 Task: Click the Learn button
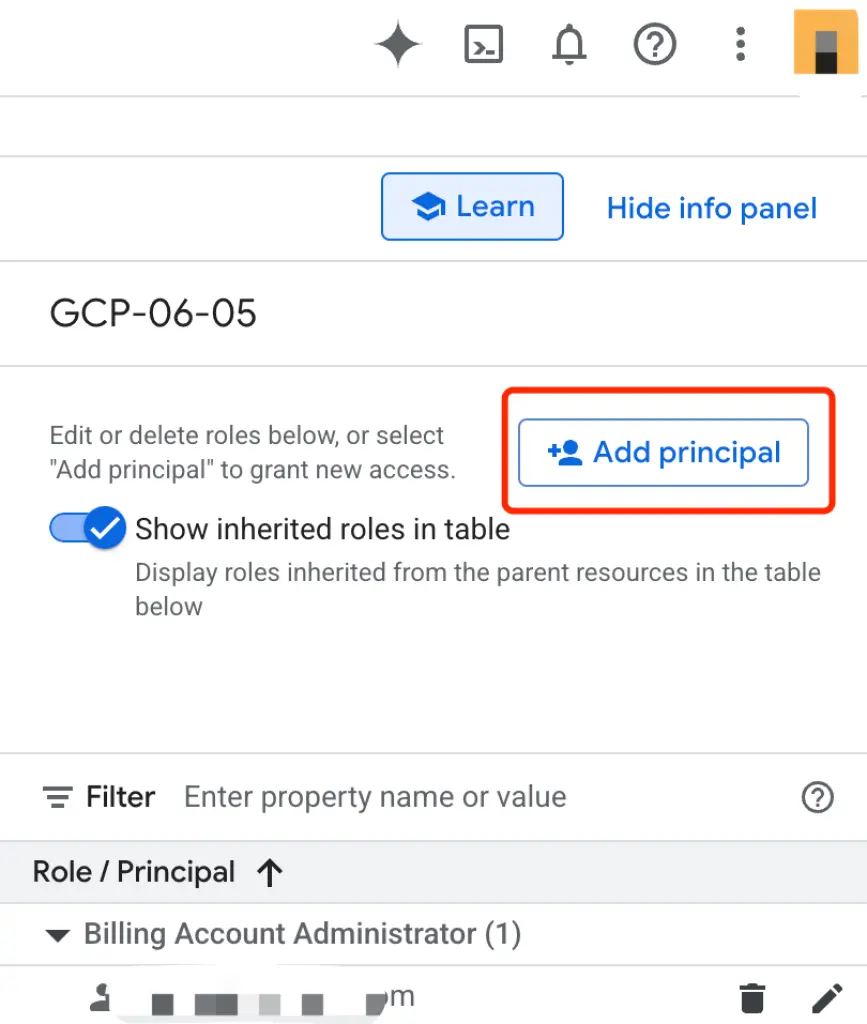(472, 207)
